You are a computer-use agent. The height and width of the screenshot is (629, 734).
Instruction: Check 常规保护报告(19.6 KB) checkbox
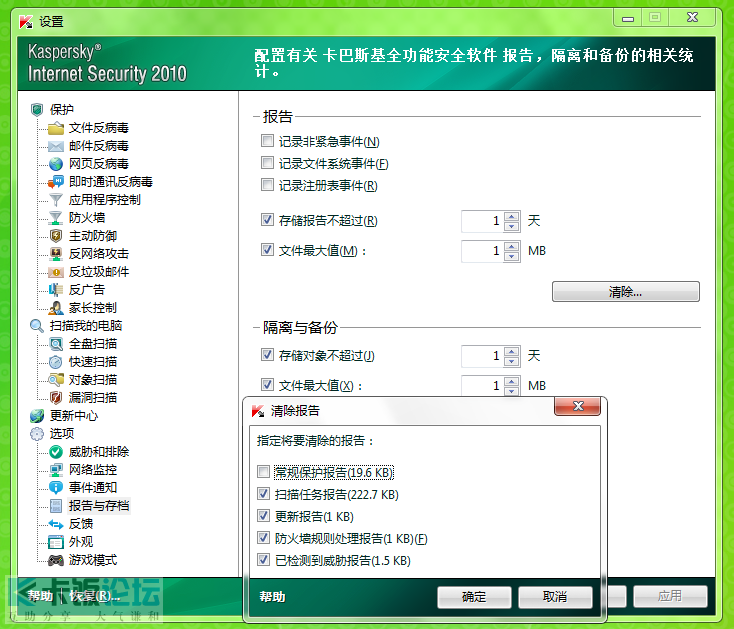tap(264, 471)
